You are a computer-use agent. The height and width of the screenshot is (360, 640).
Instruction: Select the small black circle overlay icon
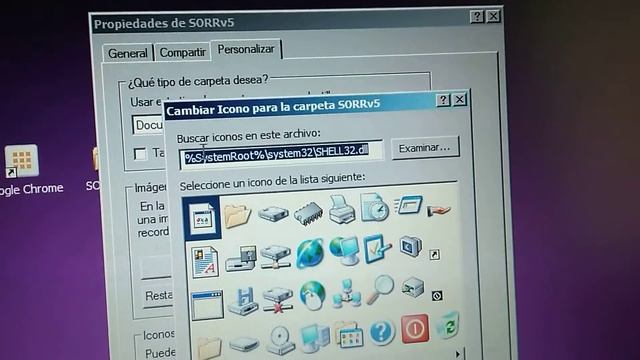pyautogui.click(x=437, y=296)
